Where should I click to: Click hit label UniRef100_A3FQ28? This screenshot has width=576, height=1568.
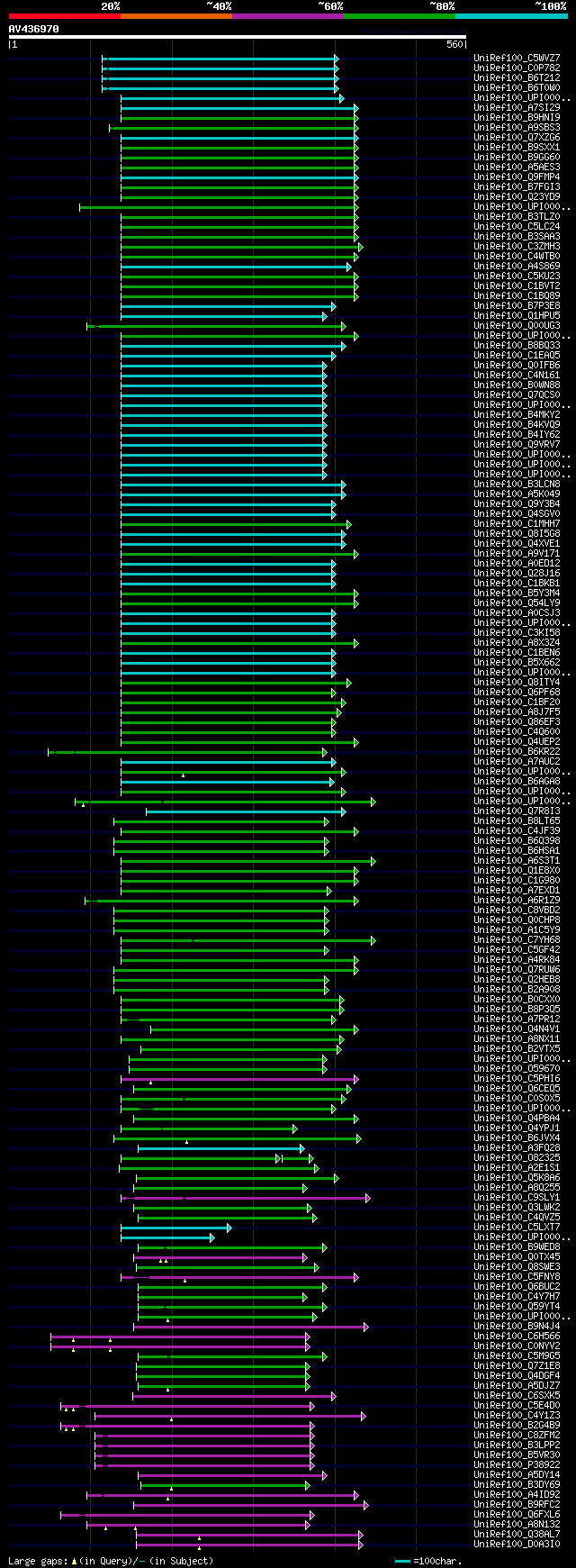[517, 1147]
